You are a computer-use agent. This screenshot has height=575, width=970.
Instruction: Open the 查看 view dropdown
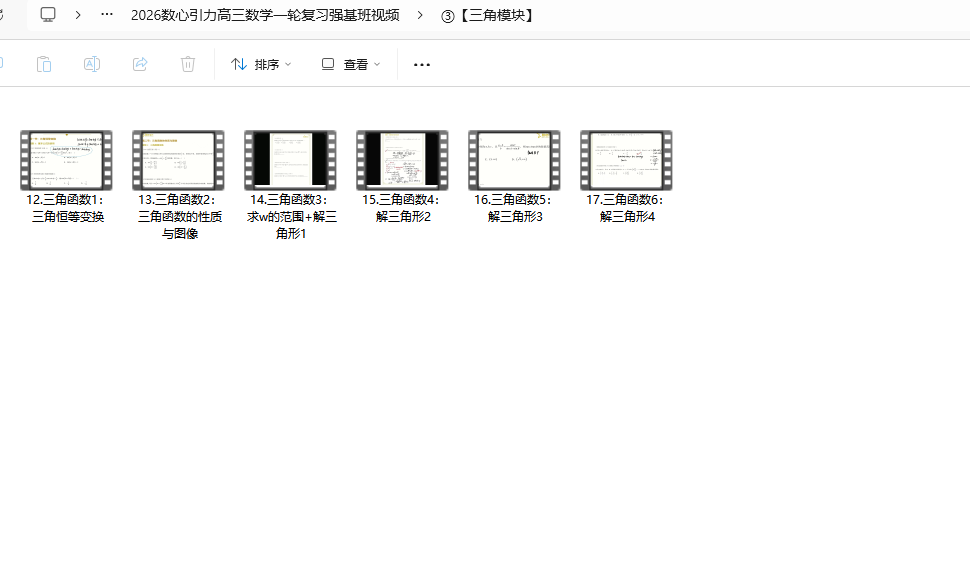[351, 64]
